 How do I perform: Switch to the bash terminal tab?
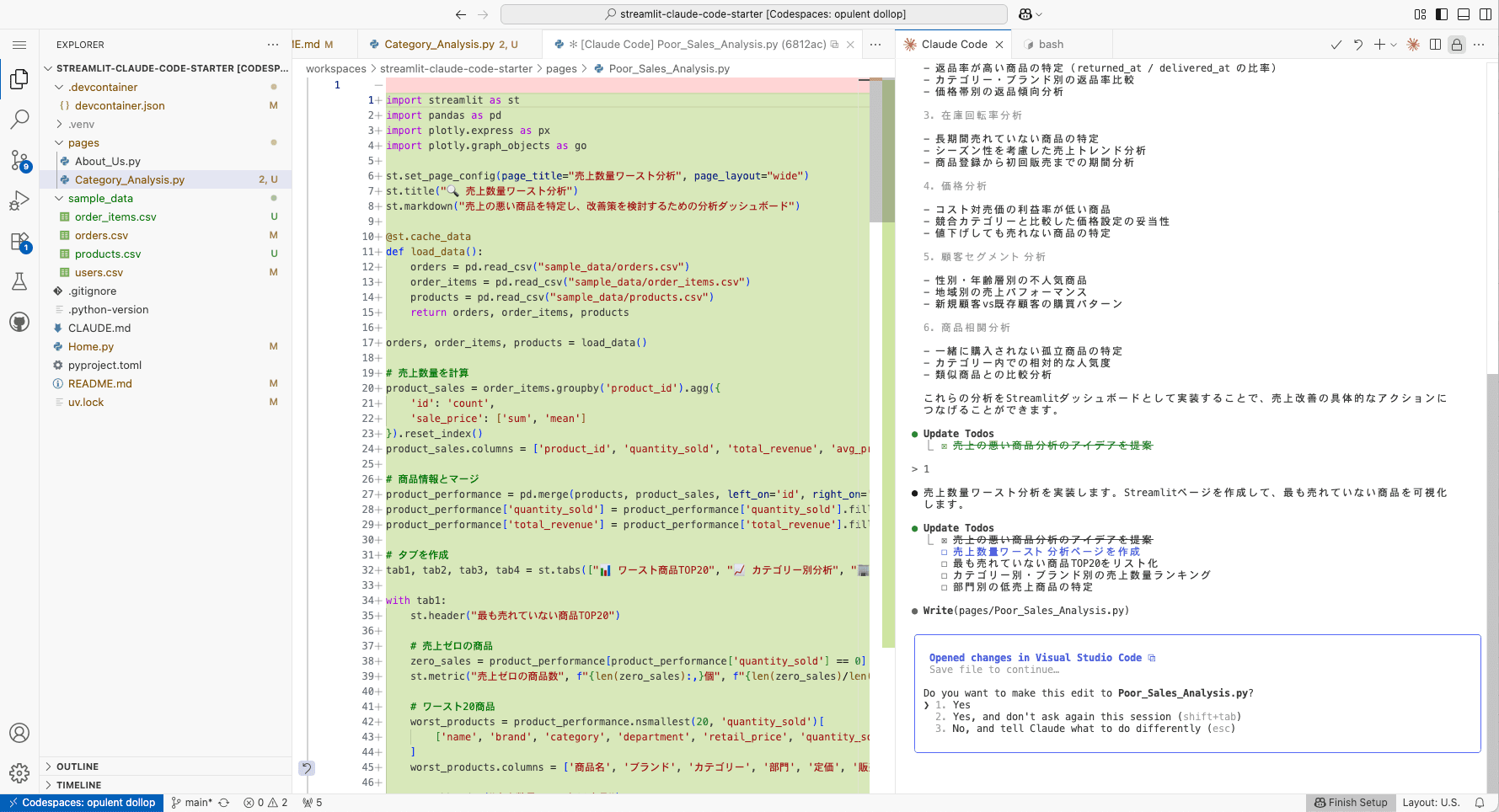1050,45
